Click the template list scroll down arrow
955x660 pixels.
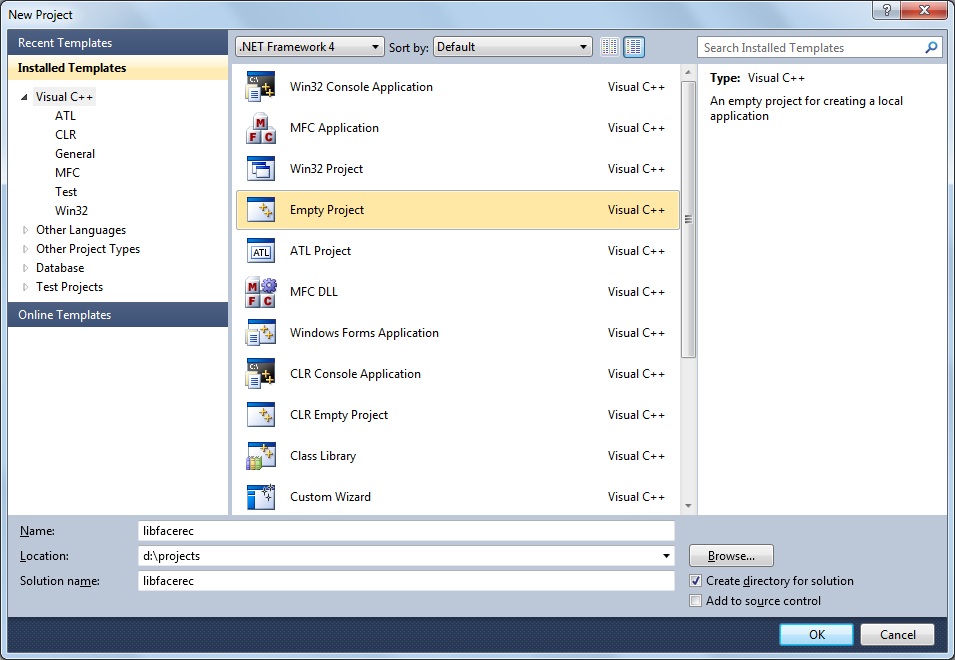click(x=688, y=505)
